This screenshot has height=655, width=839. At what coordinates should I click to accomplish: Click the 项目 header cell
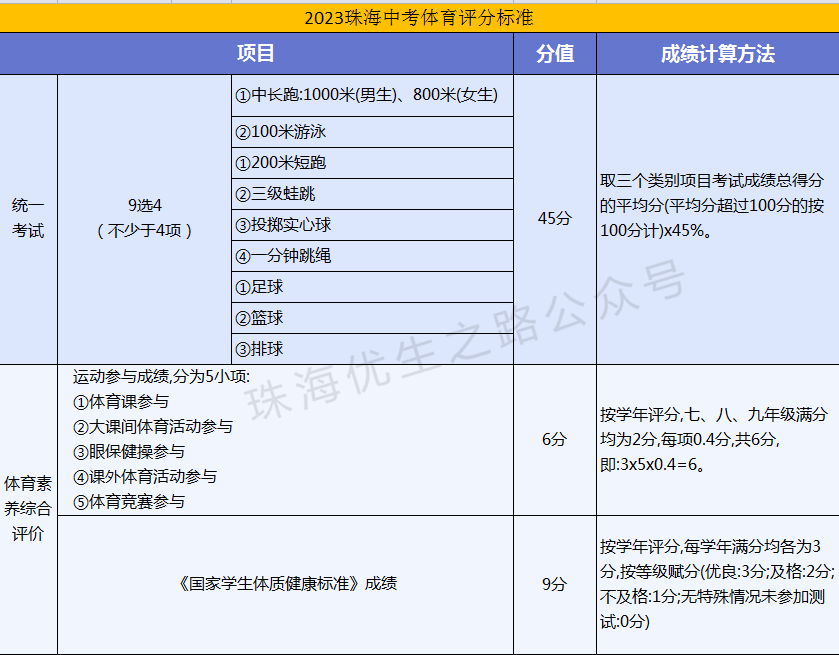[256, 54]
